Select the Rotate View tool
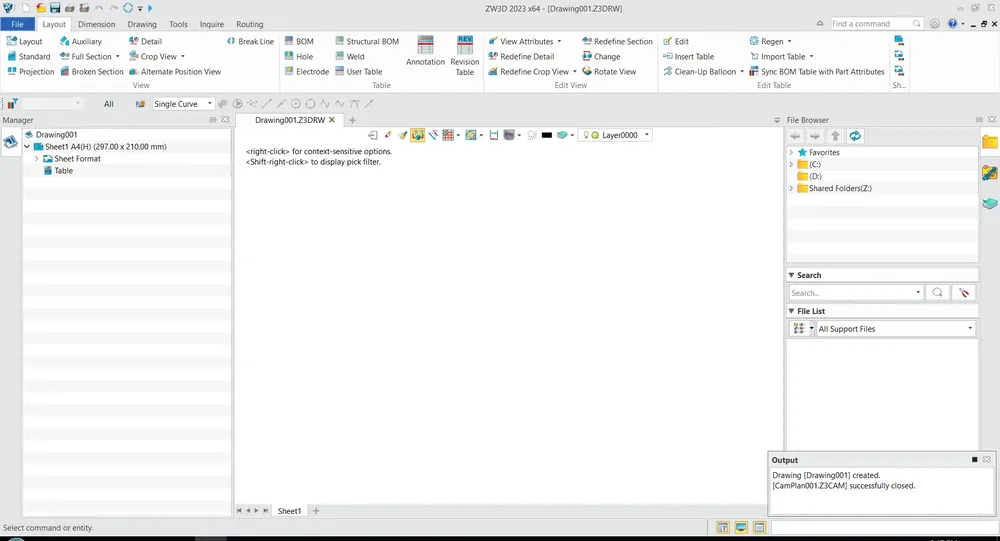 [609, 72]
